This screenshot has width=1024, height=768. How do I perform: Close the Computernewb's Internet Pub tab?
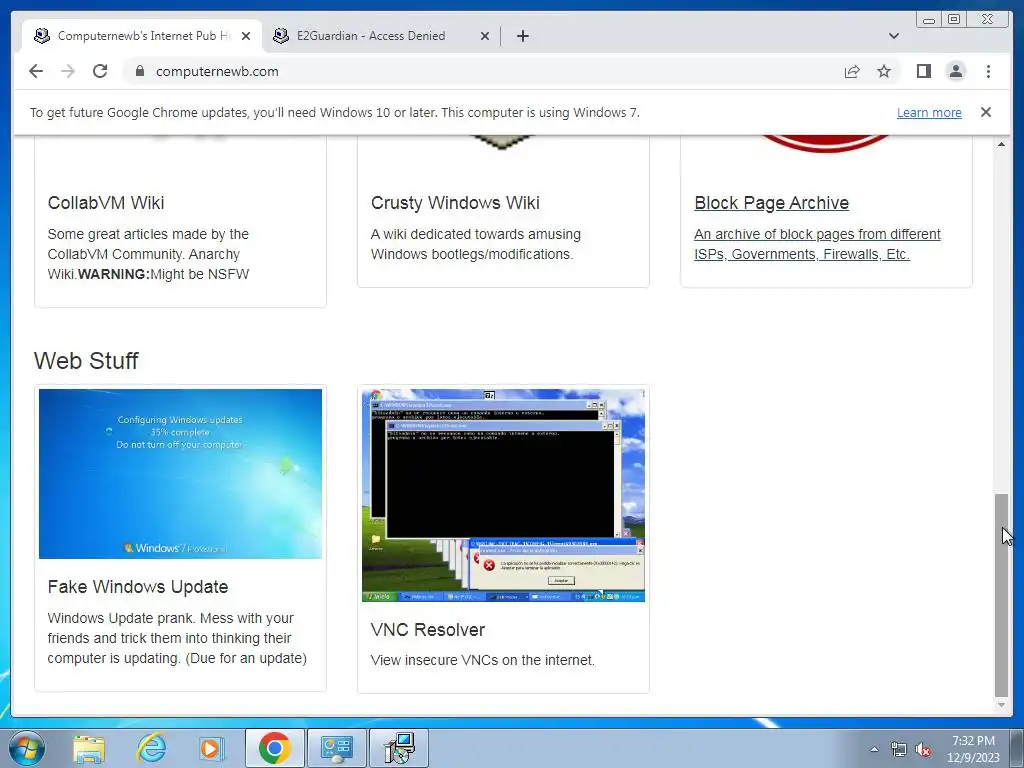(246, 36)
